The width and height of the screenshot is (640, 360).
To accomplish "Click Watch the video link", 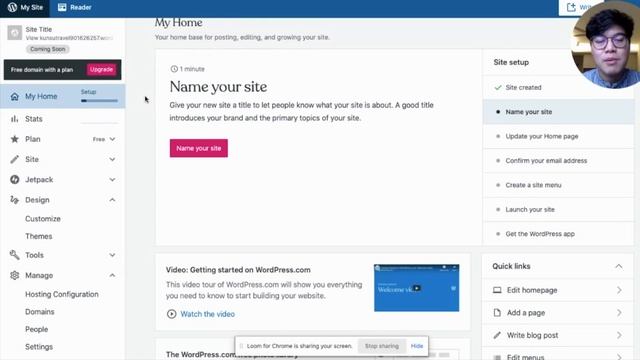I will coord(207,314).
